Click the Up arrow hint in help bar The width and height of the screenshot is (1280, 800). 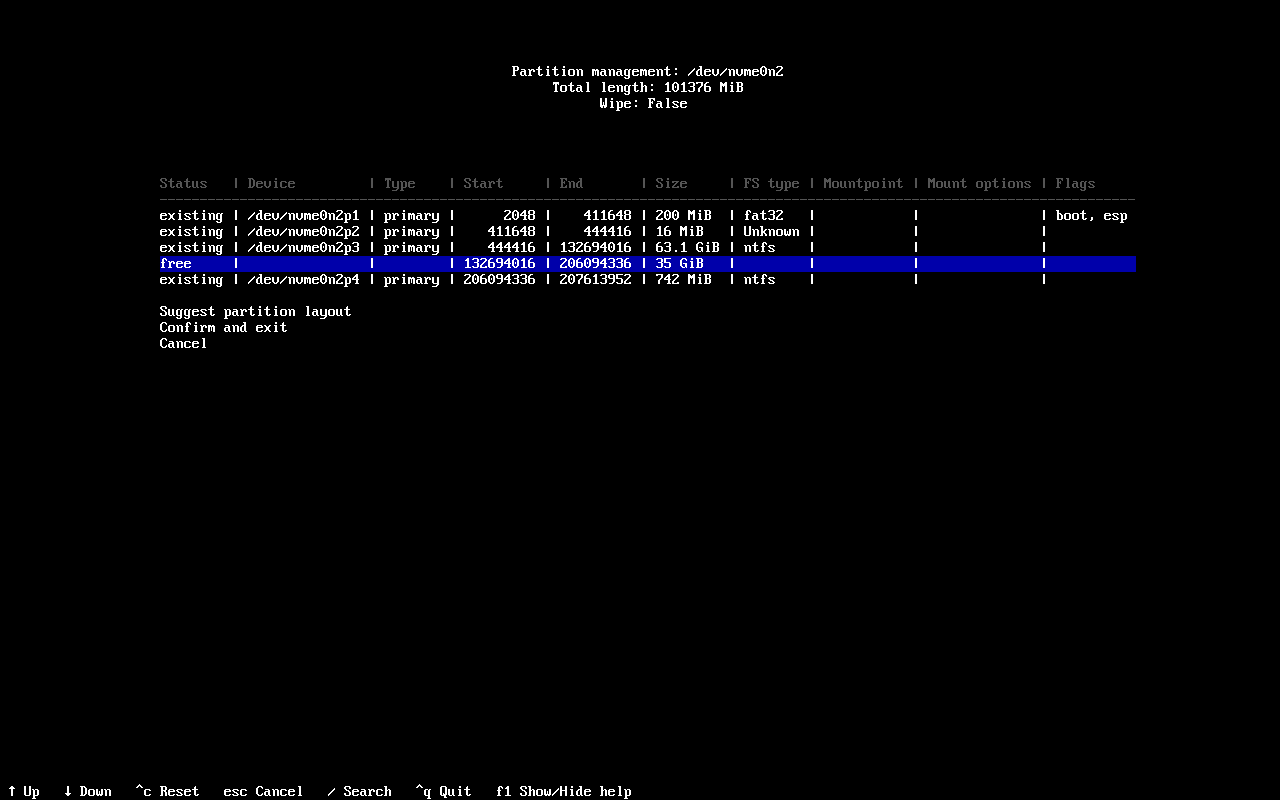pyautogui.click(x=24, y=791)
